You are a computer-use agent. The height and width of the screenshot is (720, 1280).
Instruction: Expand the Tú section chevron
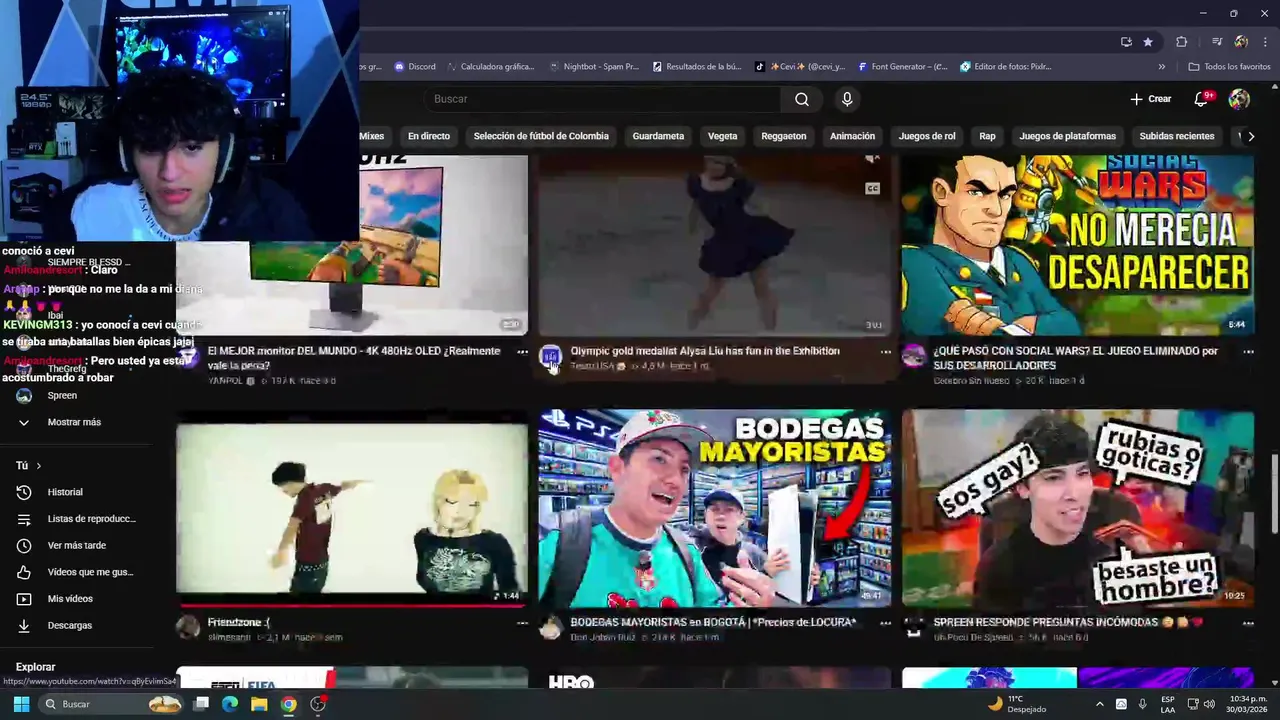click(x=39, y=466)
